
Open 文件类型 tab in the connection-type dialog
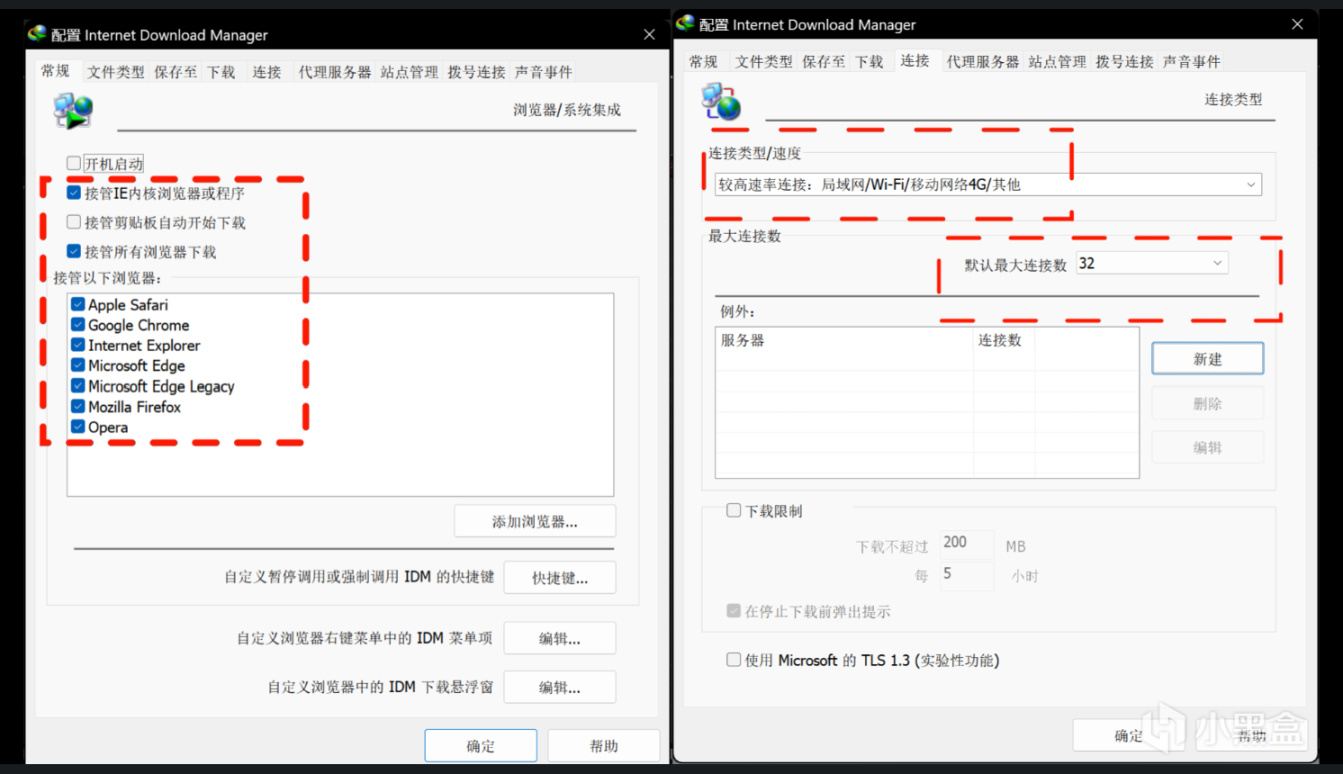coord(764,62)
